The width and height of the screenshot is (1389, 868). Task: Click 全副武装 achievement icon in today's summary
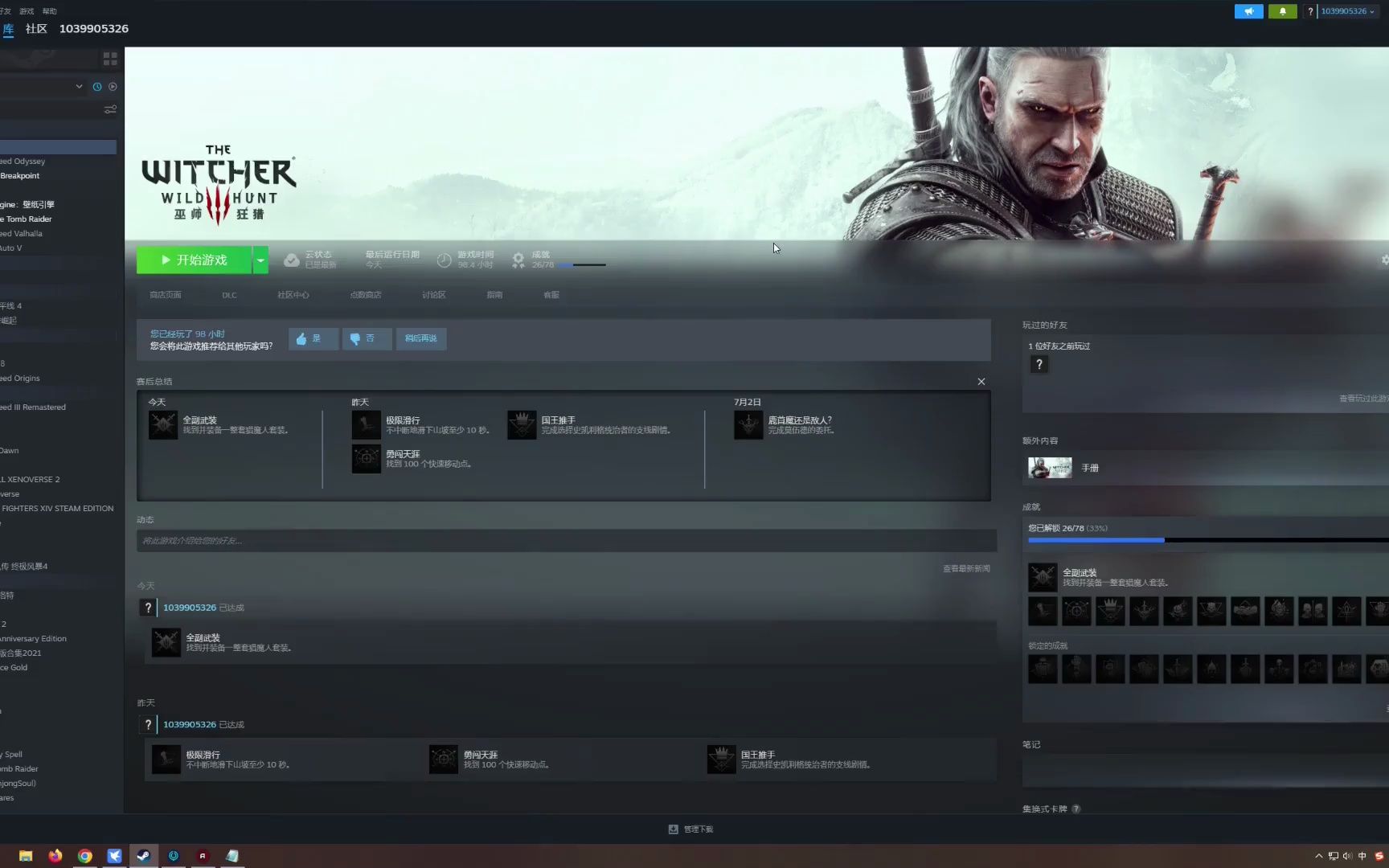point(163,424)
